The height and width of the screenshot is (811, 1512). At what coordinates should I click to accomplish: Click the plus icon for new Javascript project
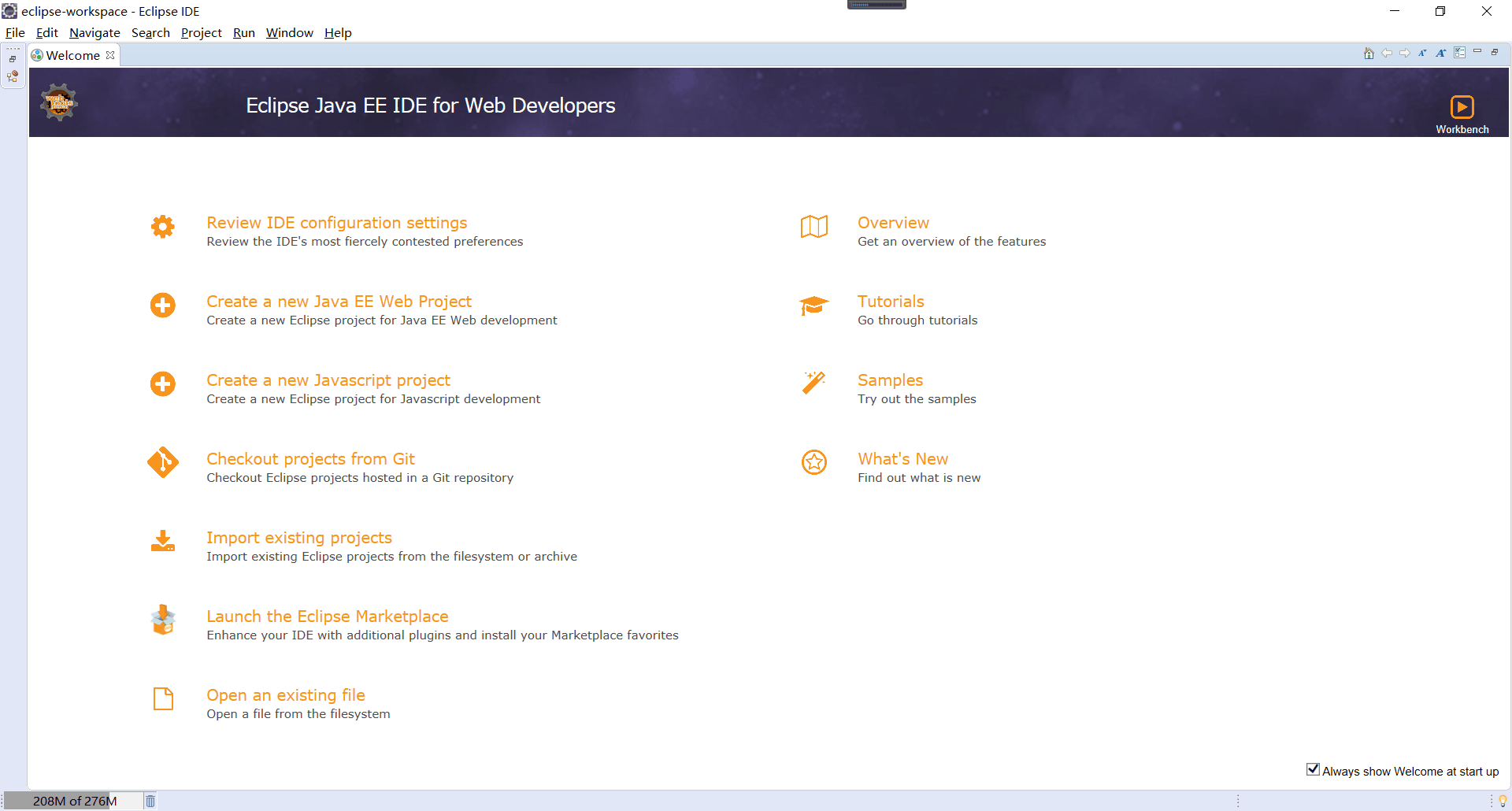[x=163, y=384]
